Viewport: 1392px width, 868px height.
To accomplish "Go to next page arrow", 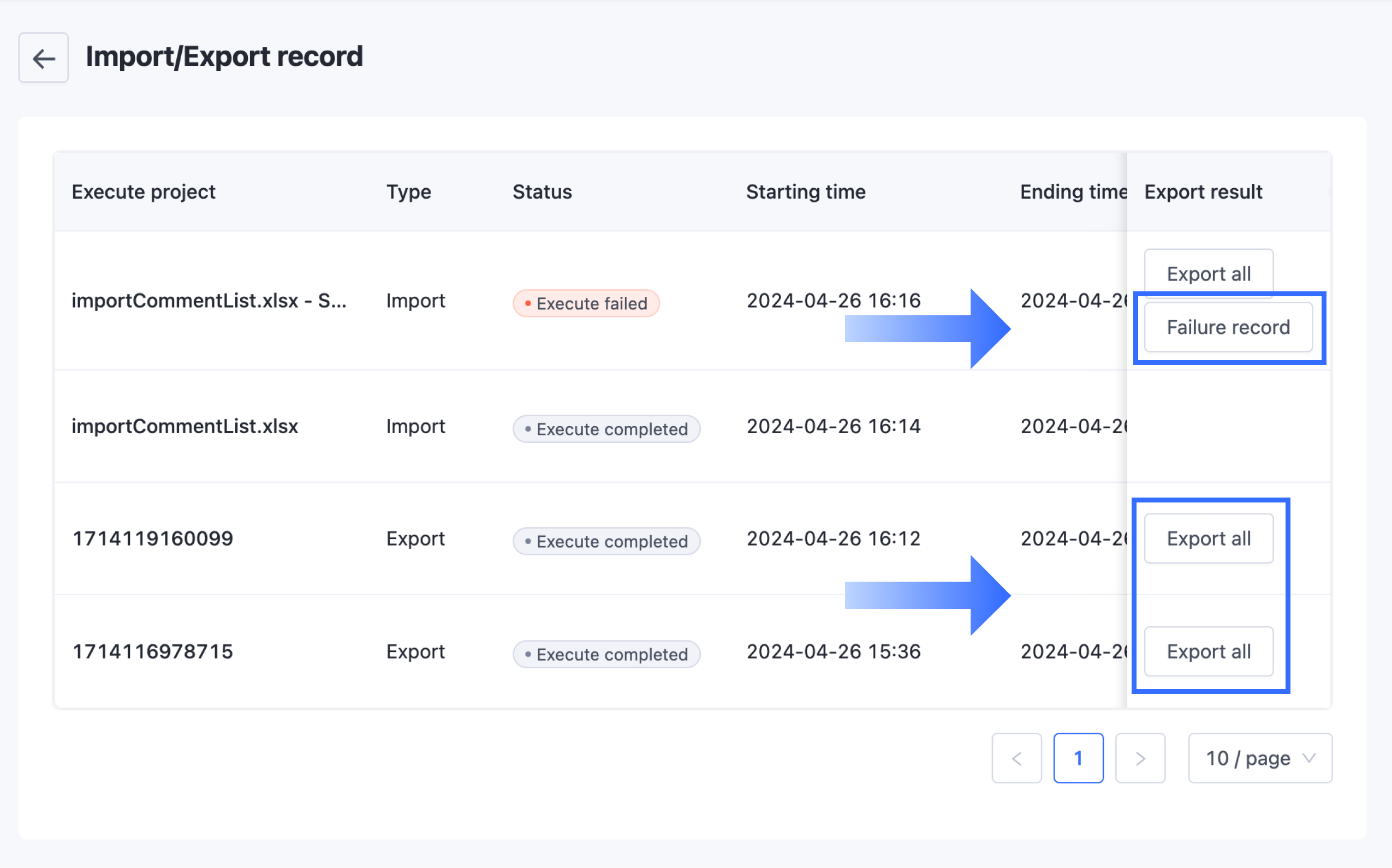I will tap(1139, 758).
